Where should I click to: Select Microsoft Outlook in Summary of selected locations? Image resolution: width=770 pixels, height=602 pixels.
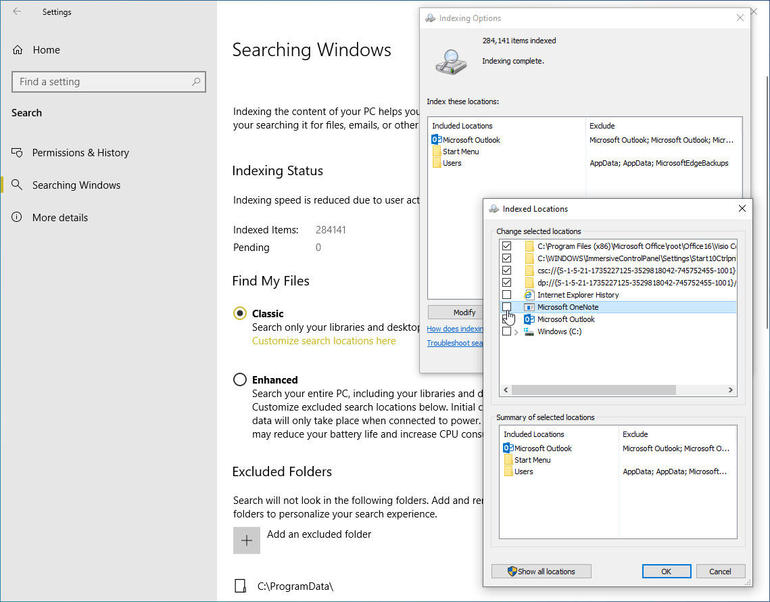point(538,448)
